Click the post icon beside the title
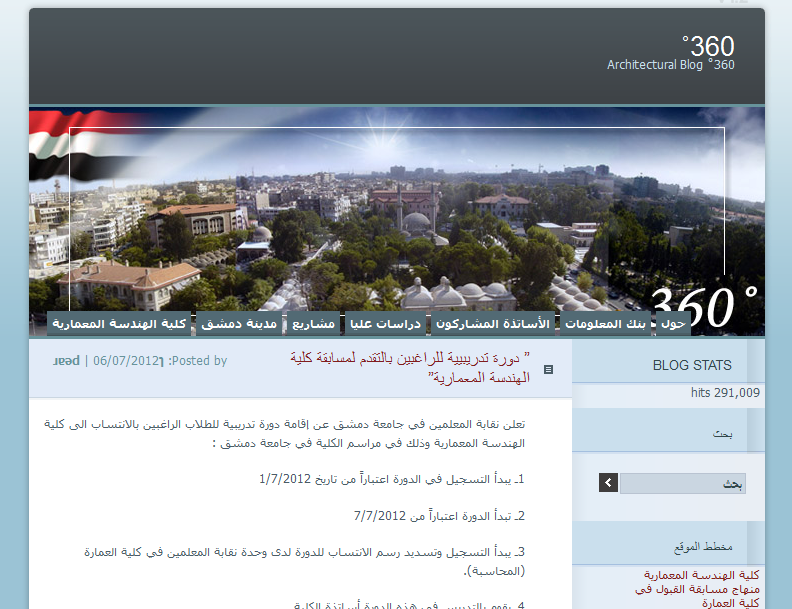The width and height of the screenshot is (792, 609). point(548,369)
